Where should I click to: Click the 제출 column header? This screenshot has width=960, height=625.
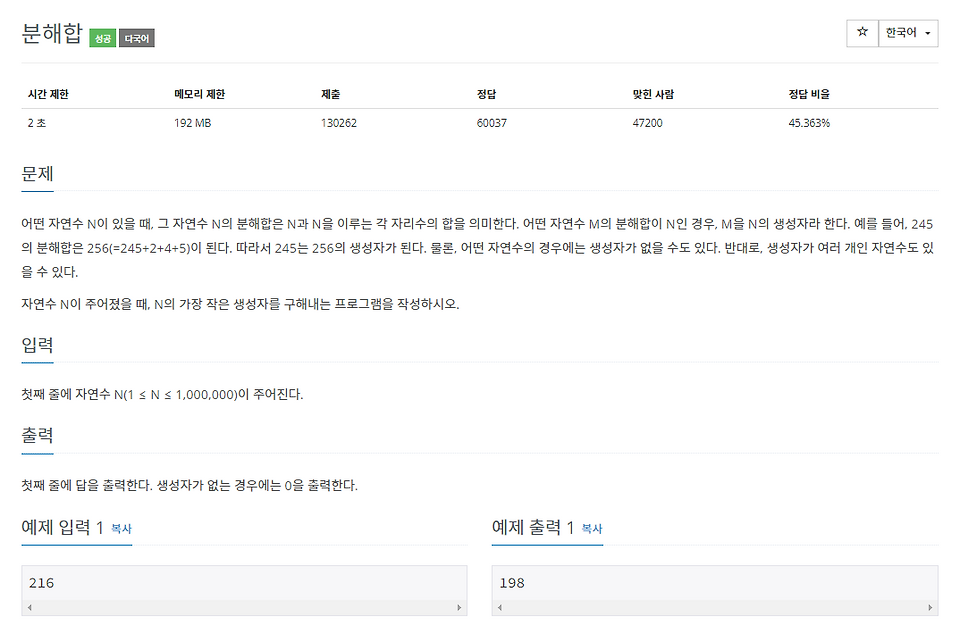tap(331, 94)
